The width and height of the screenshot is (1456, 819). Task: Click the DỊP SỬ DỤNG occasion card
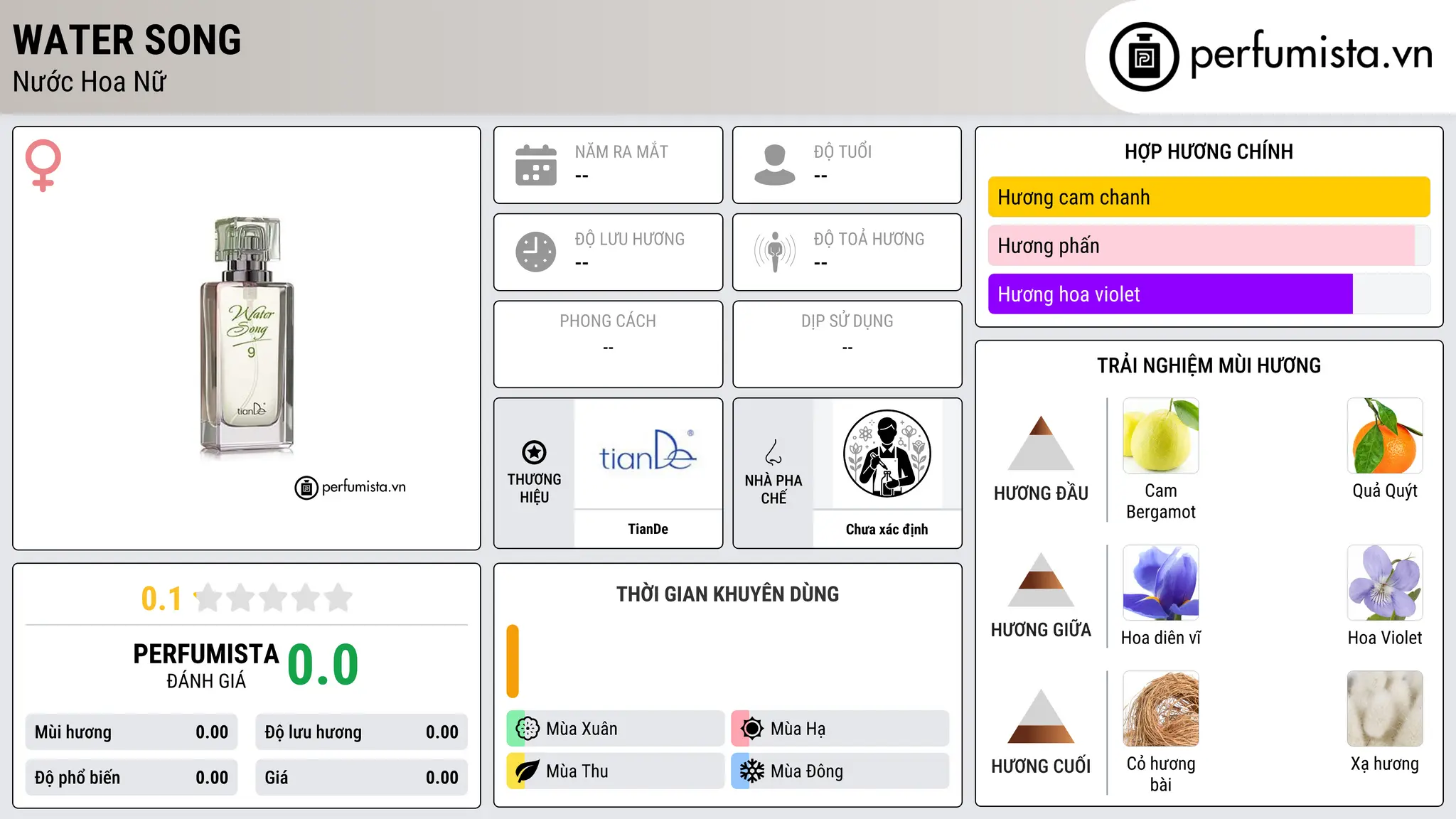click(847, 344)
